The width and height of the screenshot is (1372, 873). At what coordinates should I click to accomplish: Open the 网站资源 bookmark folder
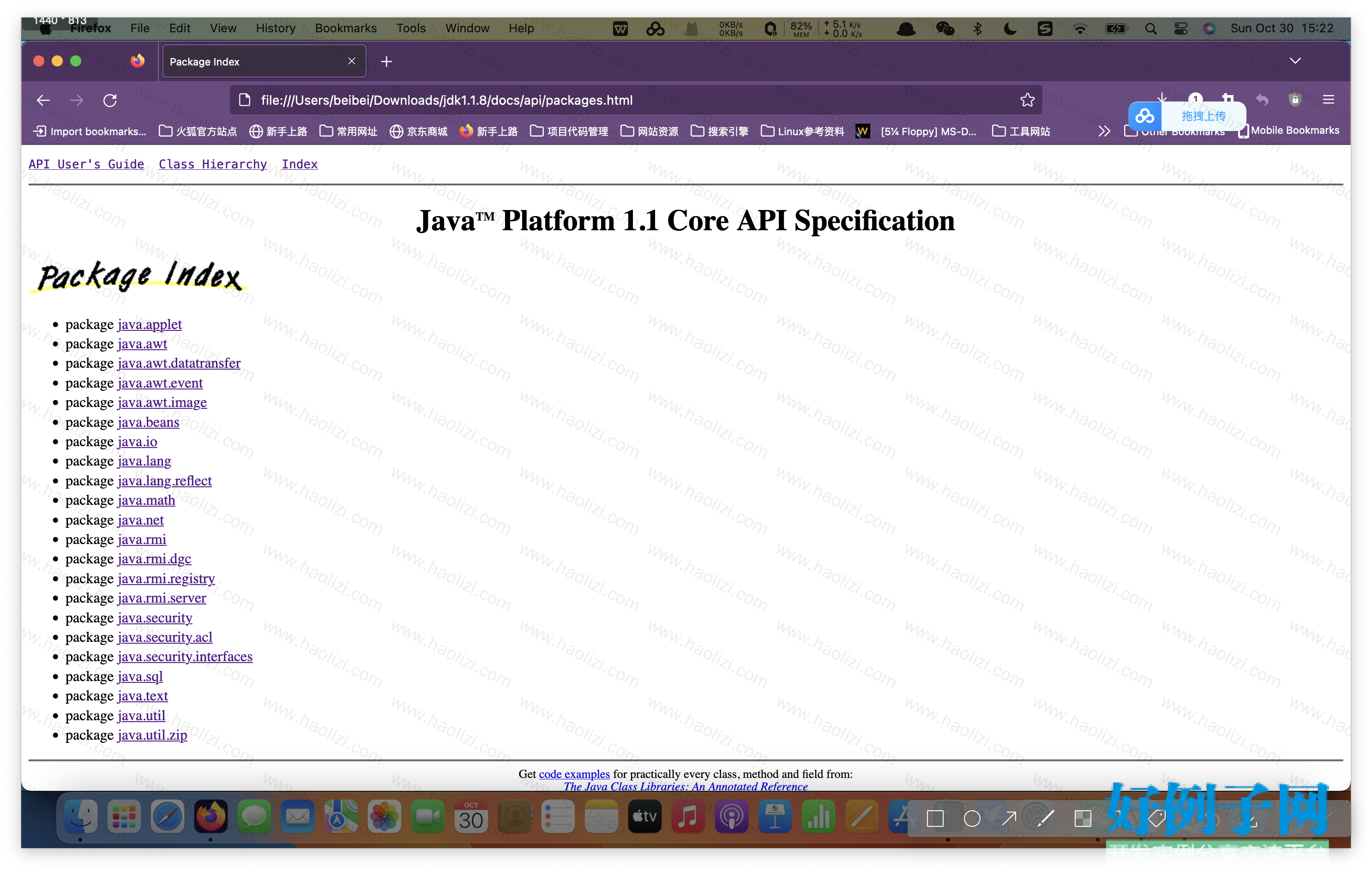649,132
